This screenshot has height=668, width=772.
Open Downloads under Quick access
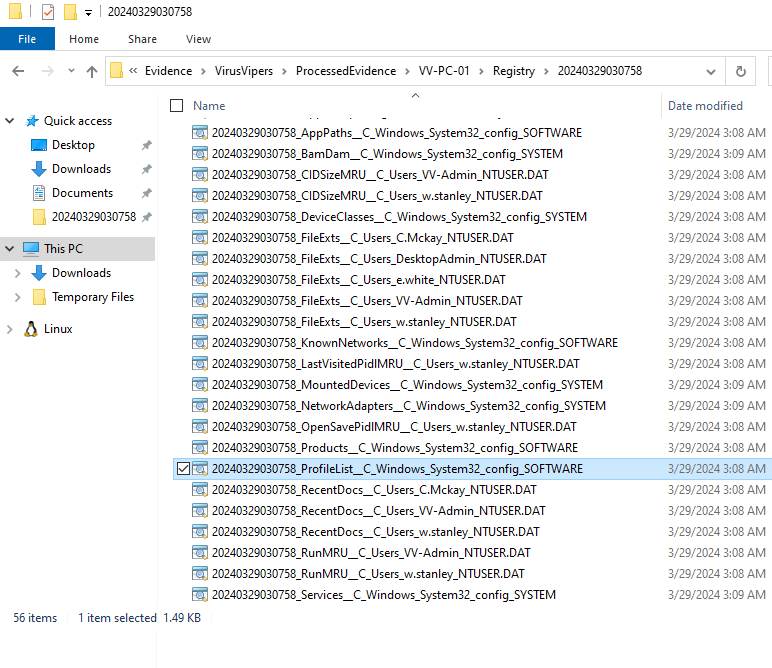[81, 169]
